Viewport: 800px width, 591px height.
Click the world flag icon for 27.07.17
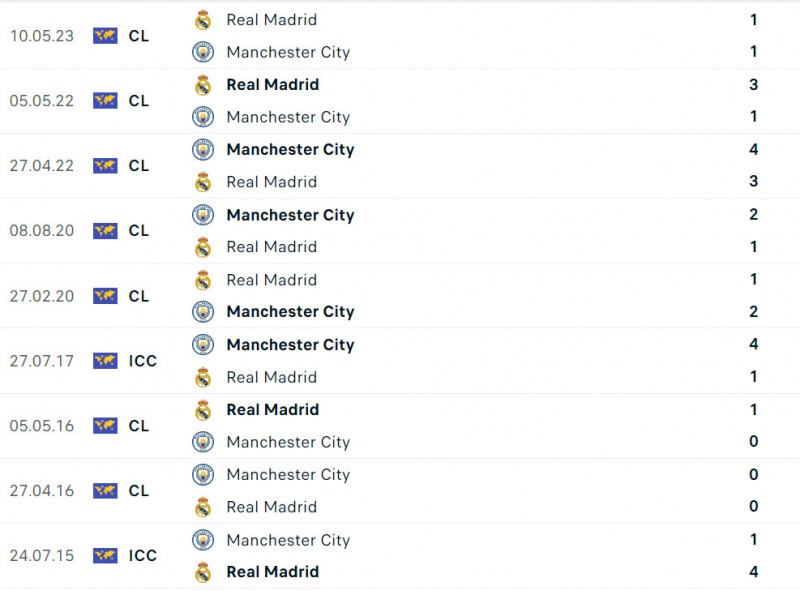[x=105, y=361]
